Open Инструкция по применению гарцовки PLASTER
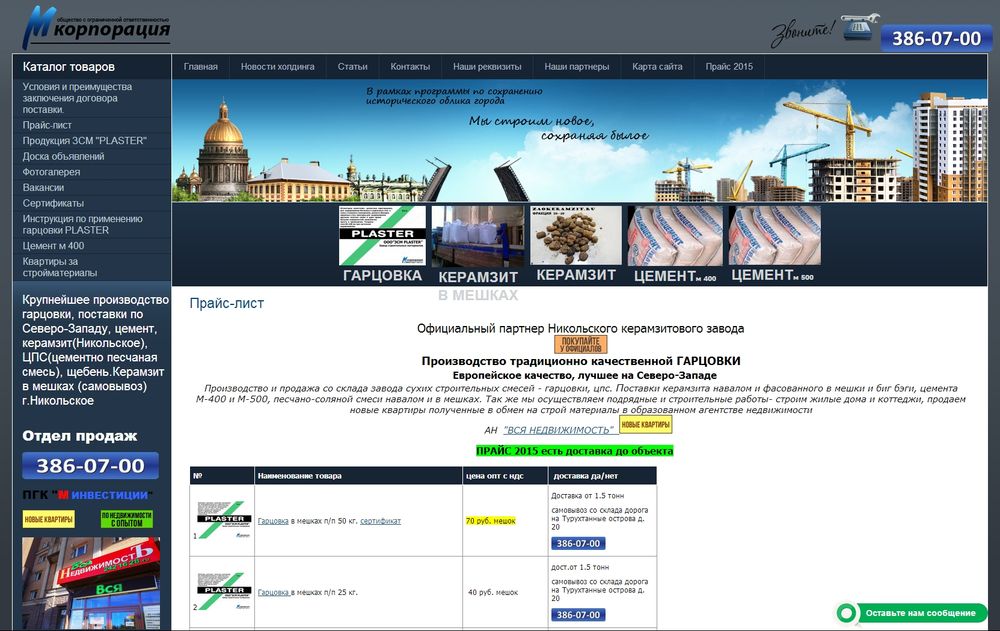Viewport: 1000px width, 631px height. 82,224
